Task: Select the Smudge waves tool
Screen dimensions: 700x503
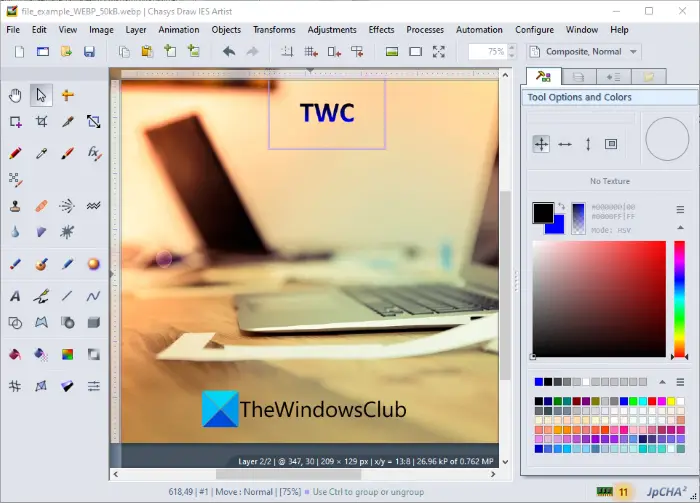Action: tap(94, 206)
